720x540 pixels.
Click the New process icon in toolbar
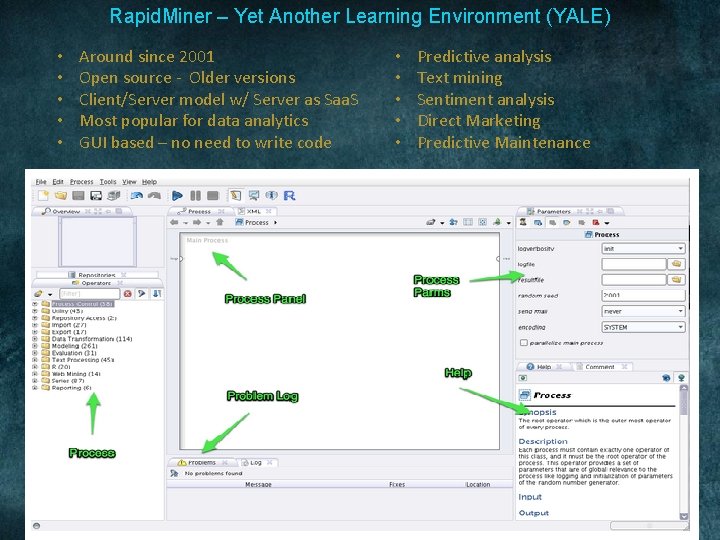pos(43,196)
